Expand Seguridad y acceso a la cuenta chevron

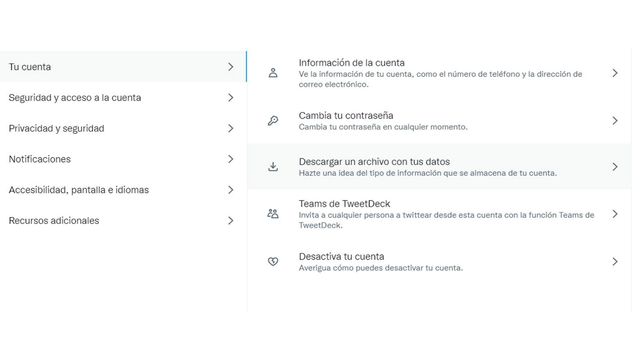pos(231,97)
